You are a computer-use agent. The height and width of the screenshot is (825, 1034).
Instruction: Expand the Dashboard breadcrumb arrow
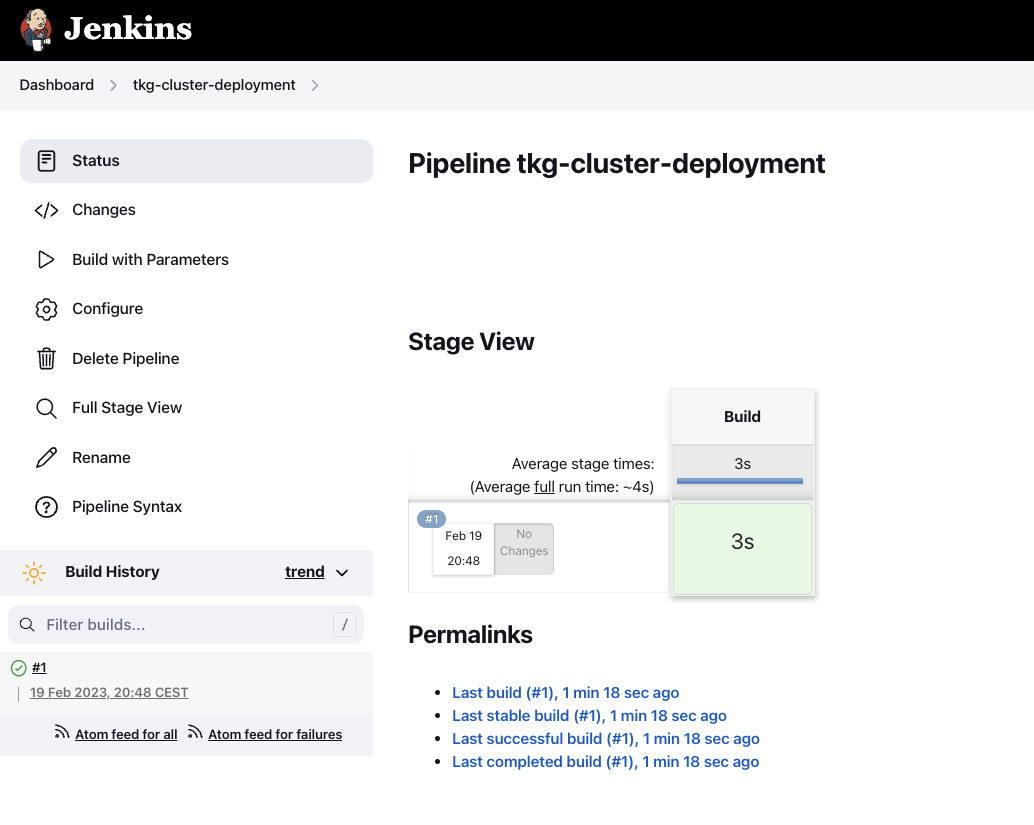pos(112,86)
